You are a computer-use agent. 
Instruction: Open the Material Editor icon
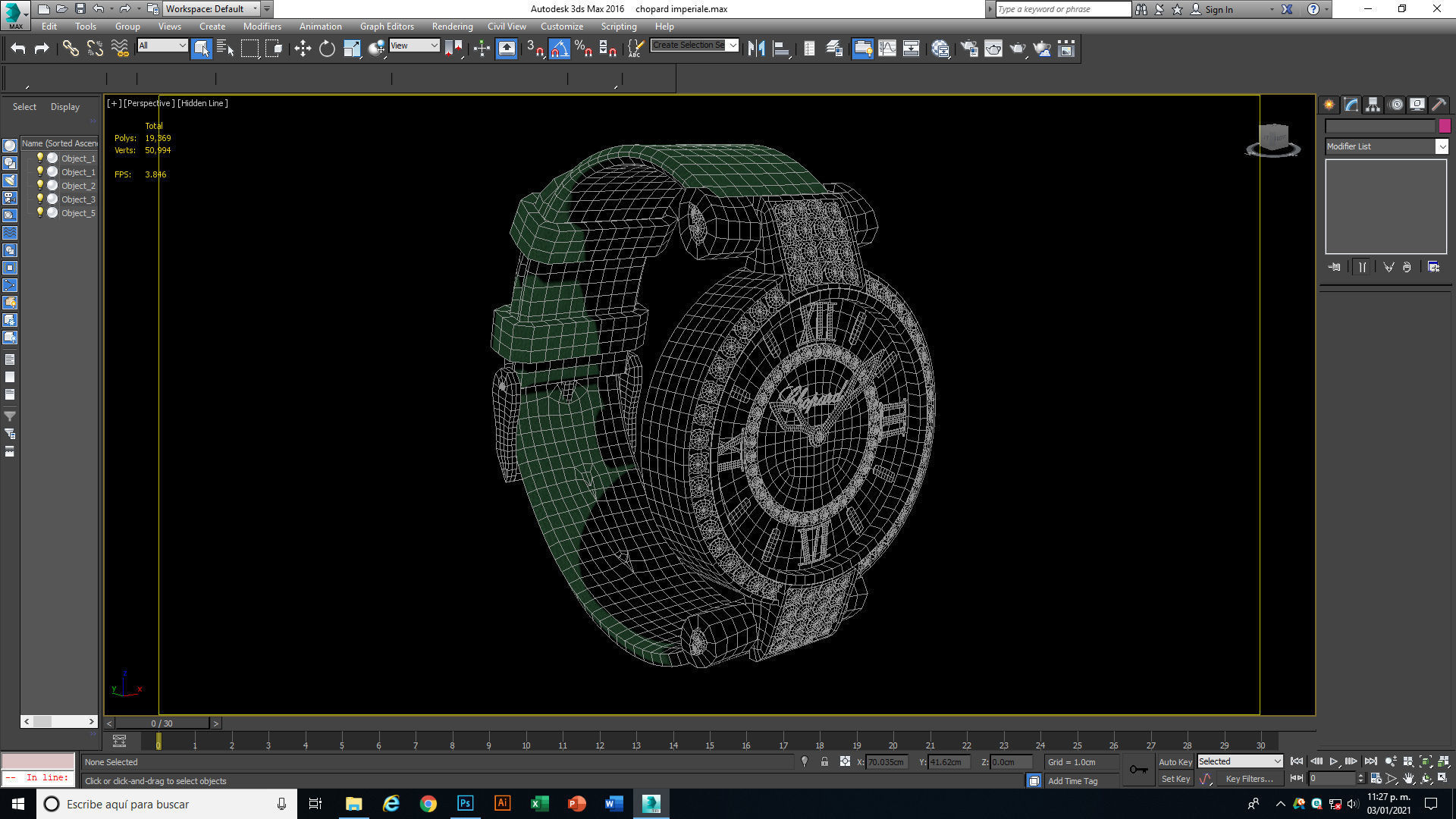click(x=941, y=49)
